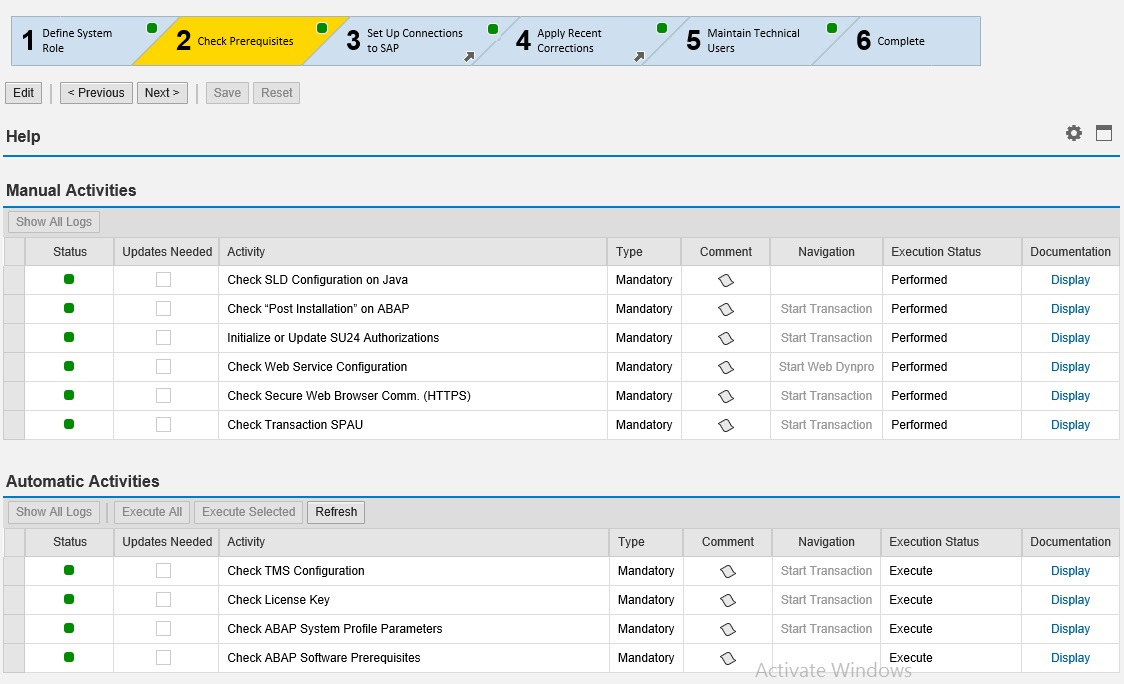The width and height of the screenshot is (1124, 684).
Task: Open comment icon for Check ABAP System Profile Parameters
Action: [x=728, y=629]
